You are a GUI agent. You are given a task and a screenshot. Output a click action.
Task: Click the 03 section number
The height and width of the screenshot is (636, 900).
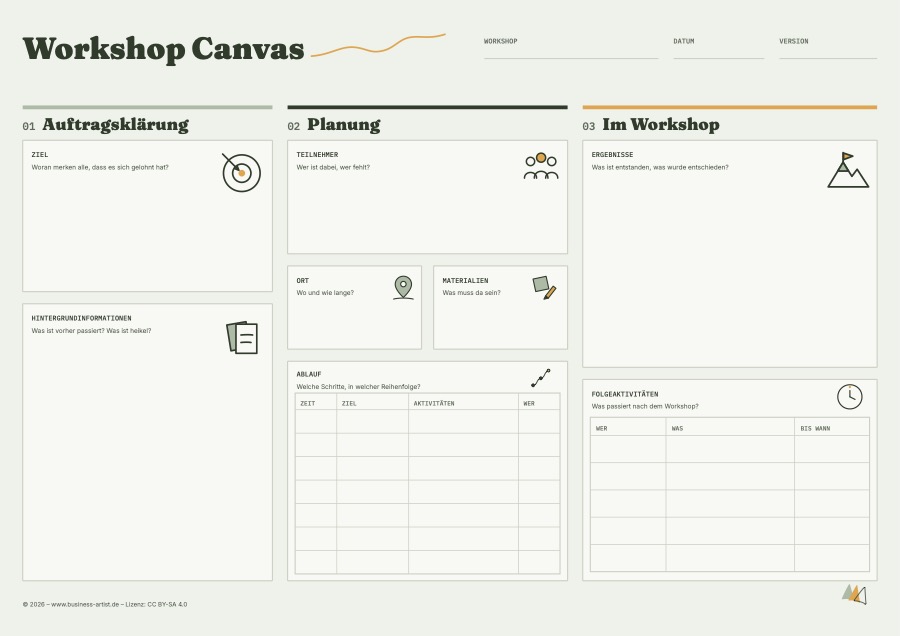[589, 126]
